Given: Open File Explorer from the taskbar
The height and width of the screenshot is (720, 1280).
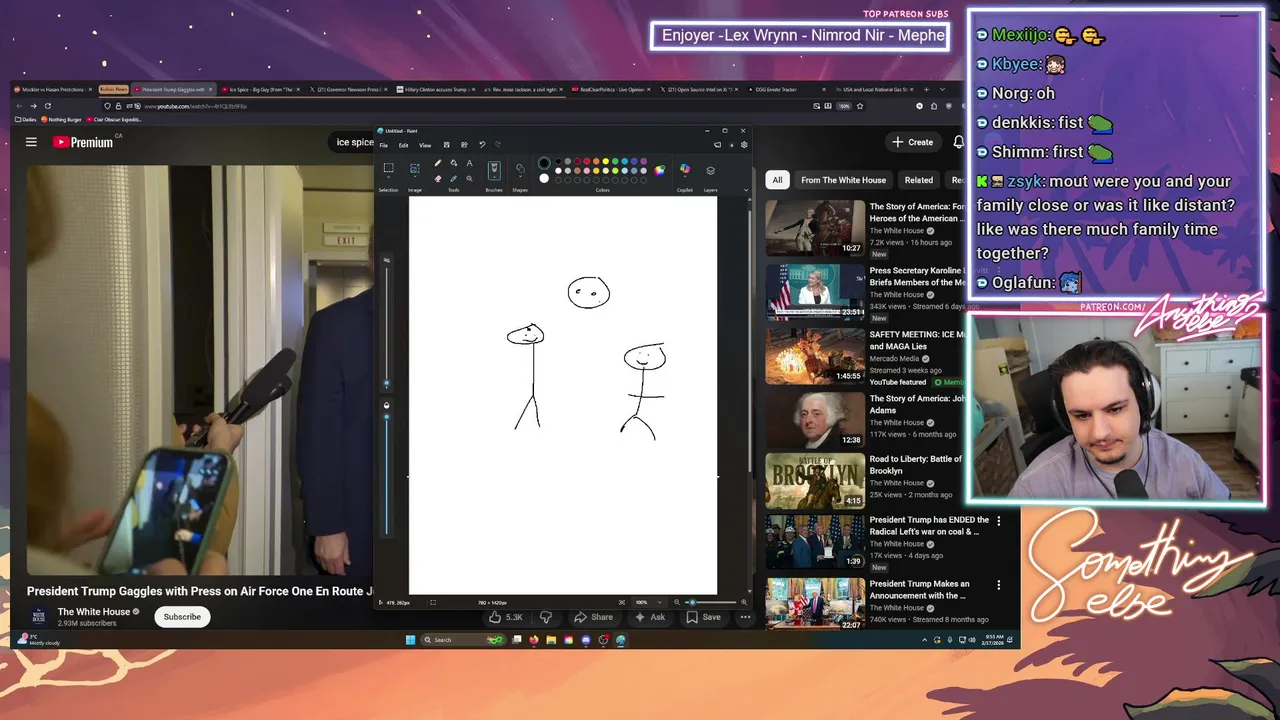Looking at the screenshot, I should pos(551,640).
